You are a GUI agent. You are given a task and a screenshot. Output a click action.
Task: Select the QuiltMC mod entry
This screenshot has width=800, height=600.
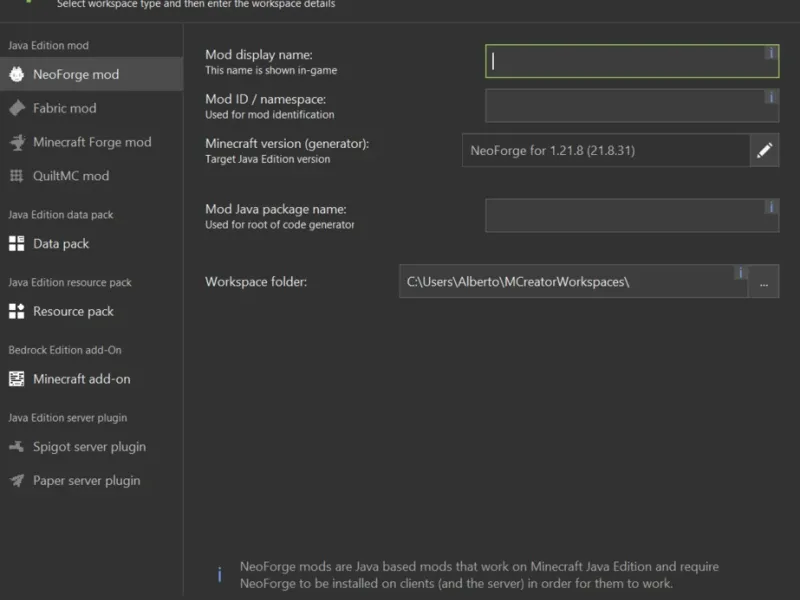(91, 176)
